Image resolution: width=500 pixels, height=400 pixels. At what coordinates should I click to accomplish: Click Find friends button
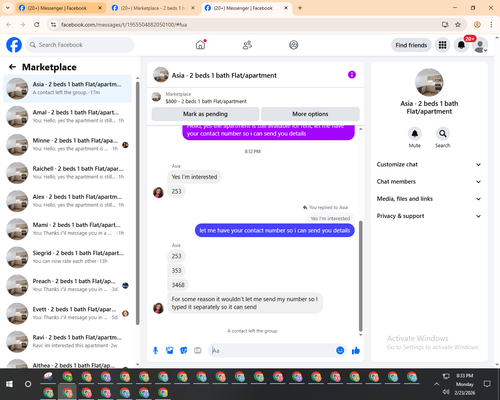pos(411,45)
